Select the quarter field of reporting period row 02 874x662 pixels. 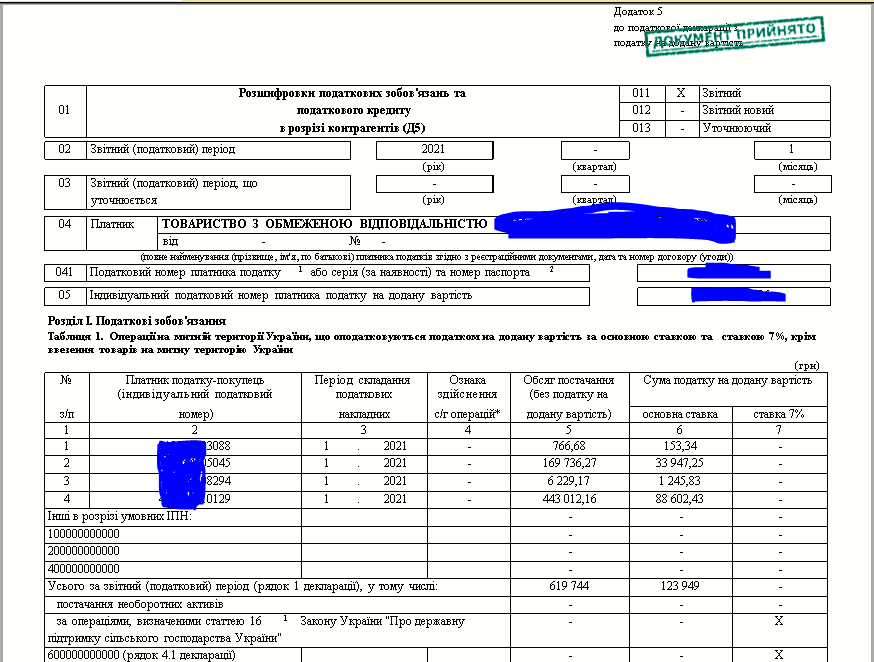click(x=595, y=150)
